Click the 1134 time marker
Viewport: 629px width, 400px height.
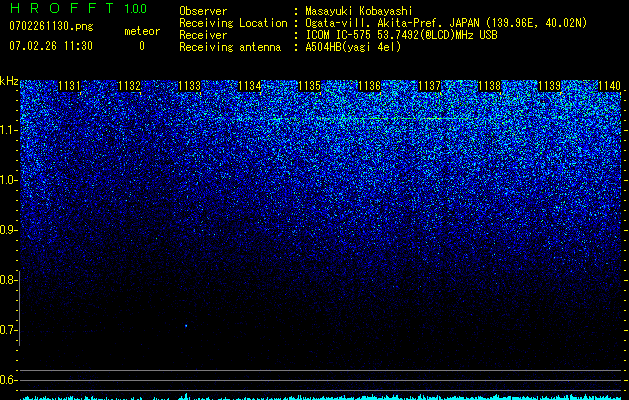[x=250, y=86]
